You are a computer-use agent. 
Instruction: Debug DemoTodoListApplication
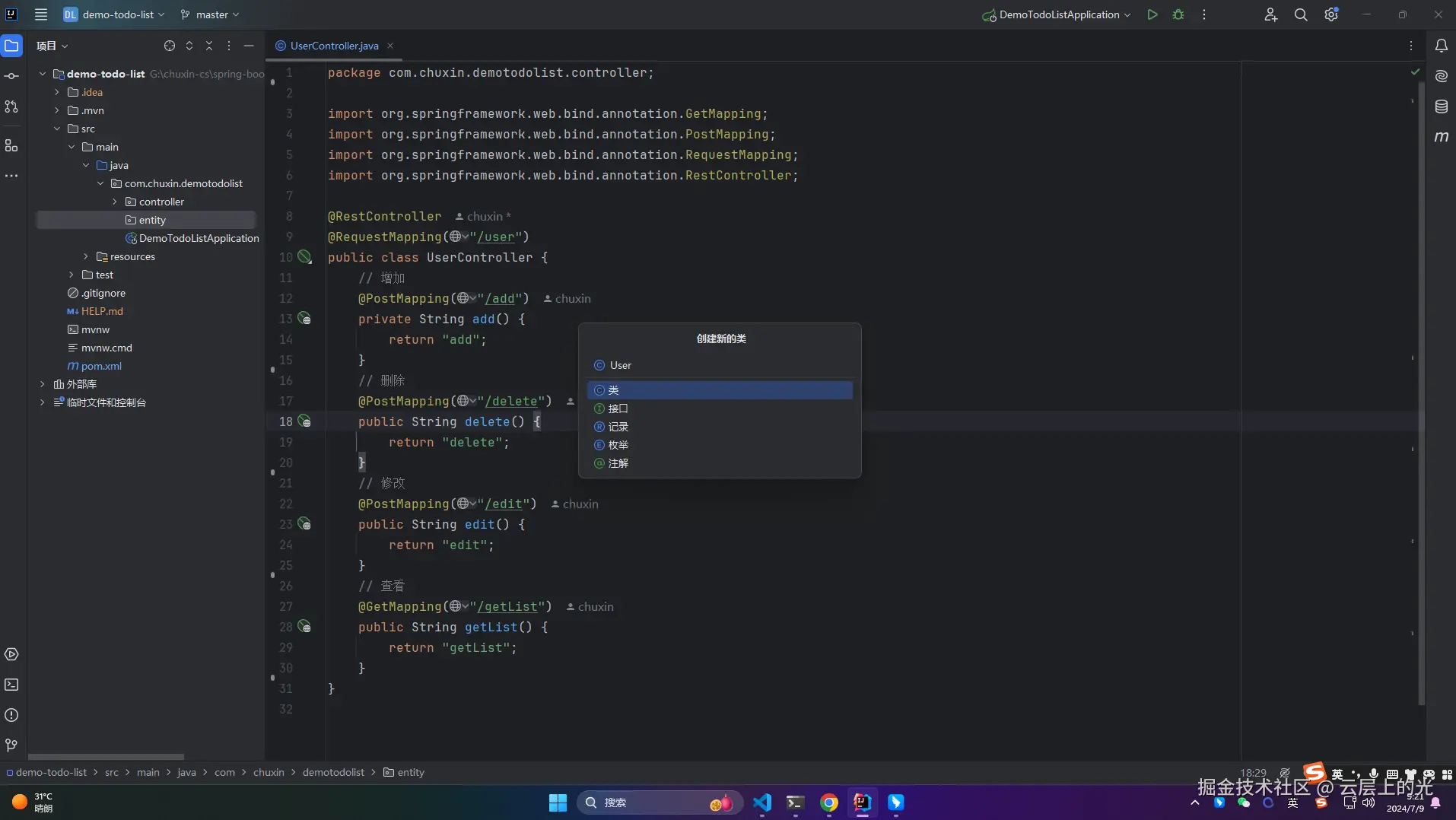click(1178, 14)
